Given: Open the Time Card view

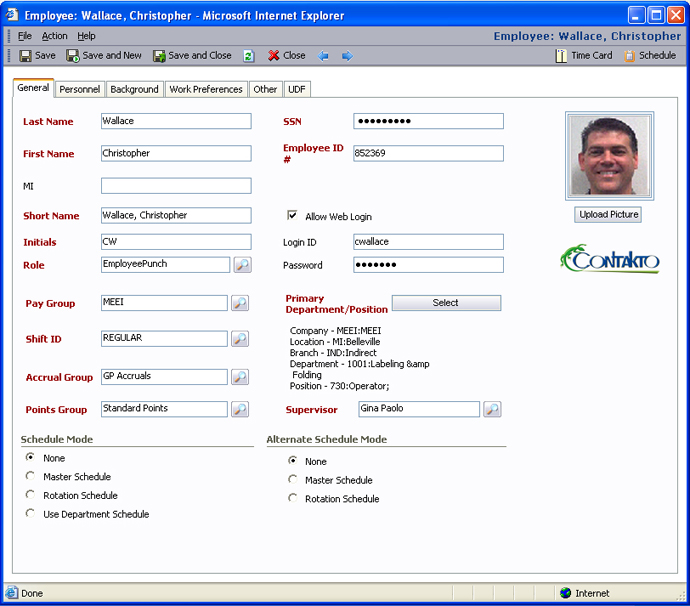Looking at the screenshot, I should click(584, 56).
